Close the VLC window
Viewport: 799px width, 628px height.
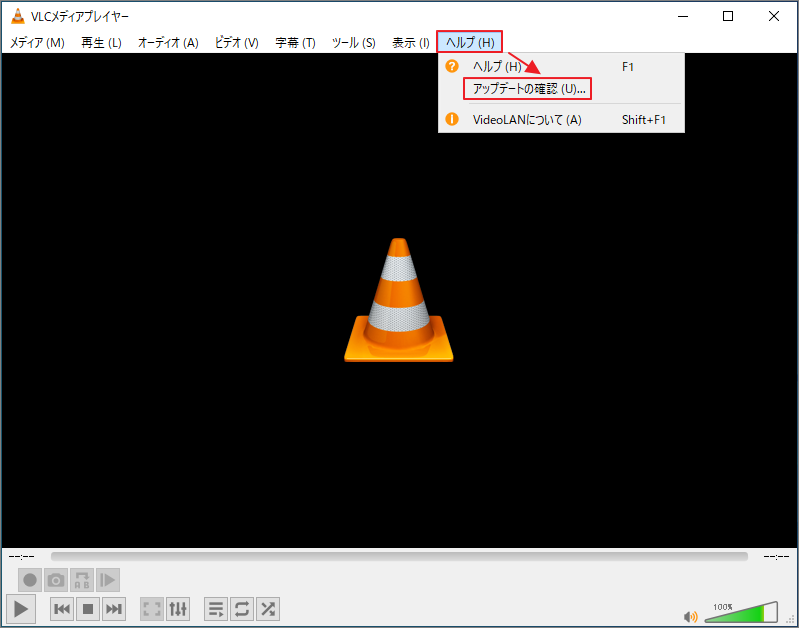pyautogui.click(x=774, y=16)
